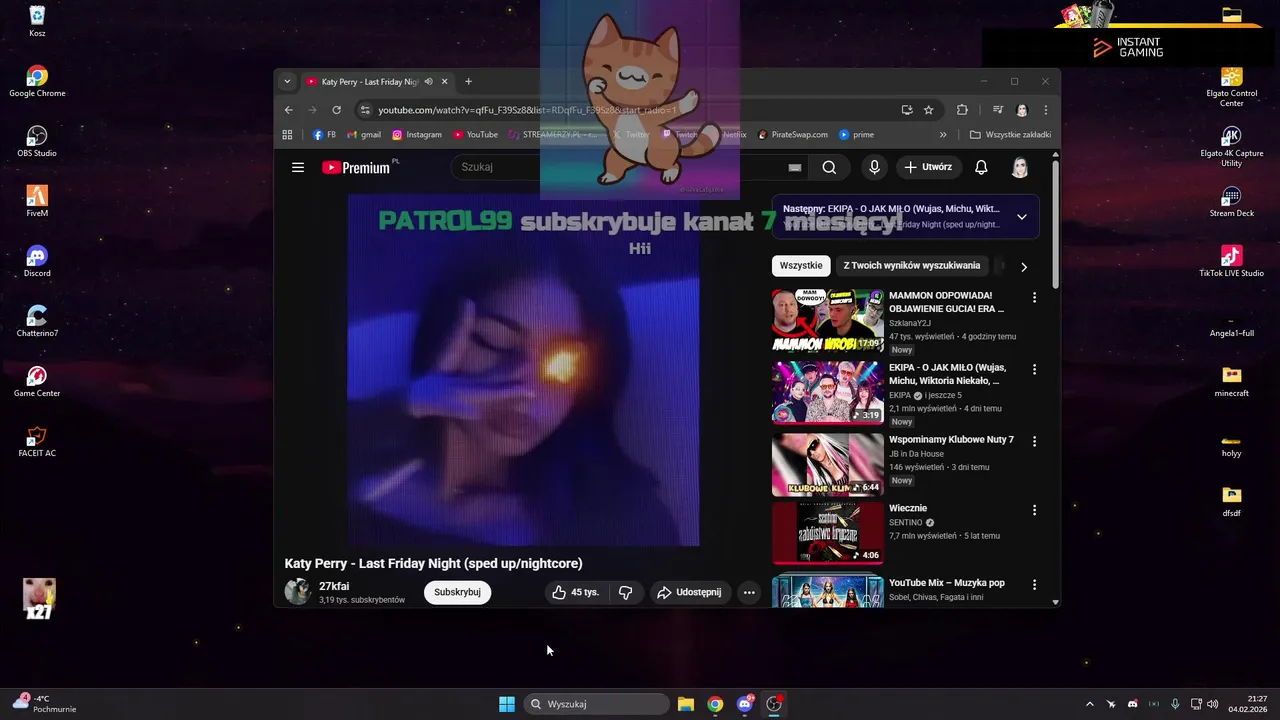1280x720 pixels.
Task: Open options for MAMMON ODPOWIADA video
Action: (1034, 297)
